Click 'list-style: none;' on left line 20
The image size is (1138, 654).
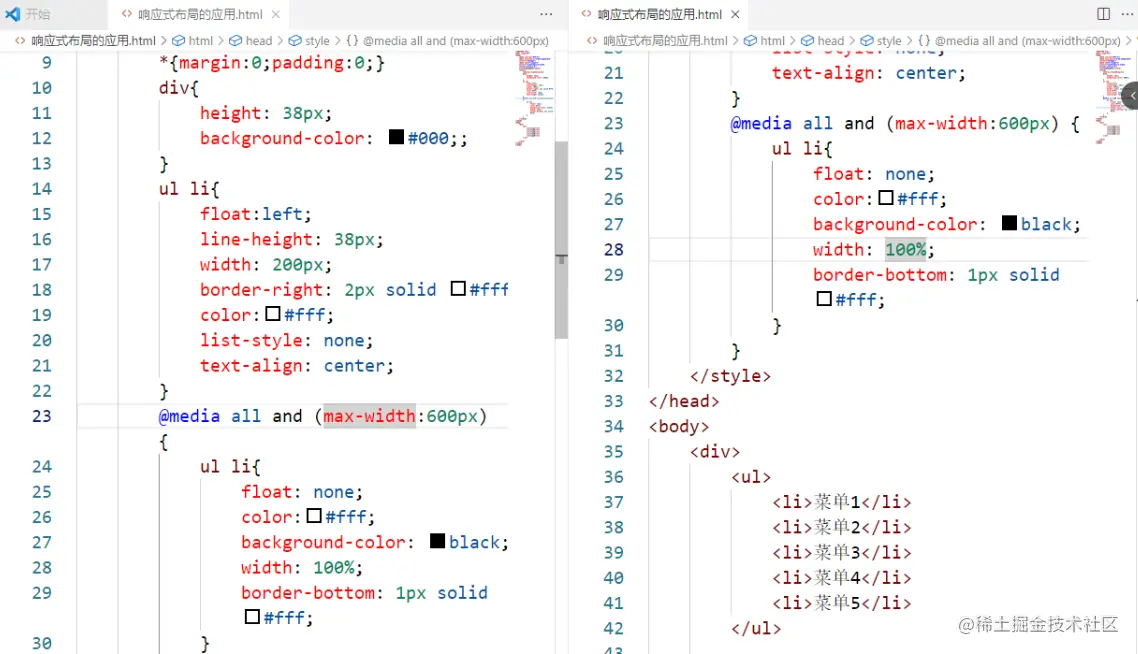(286, 340)
